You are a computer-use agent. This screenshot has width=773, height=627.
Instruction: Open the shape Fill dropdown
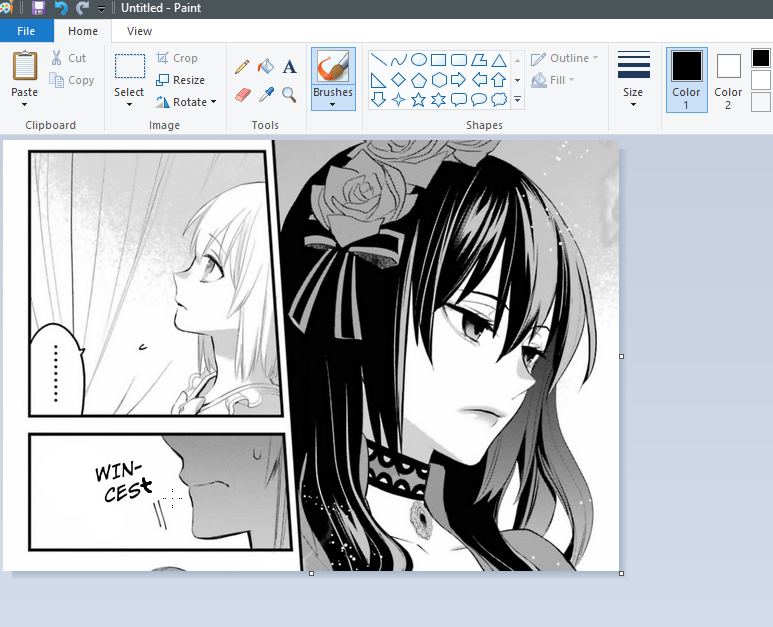click(553, 80)
